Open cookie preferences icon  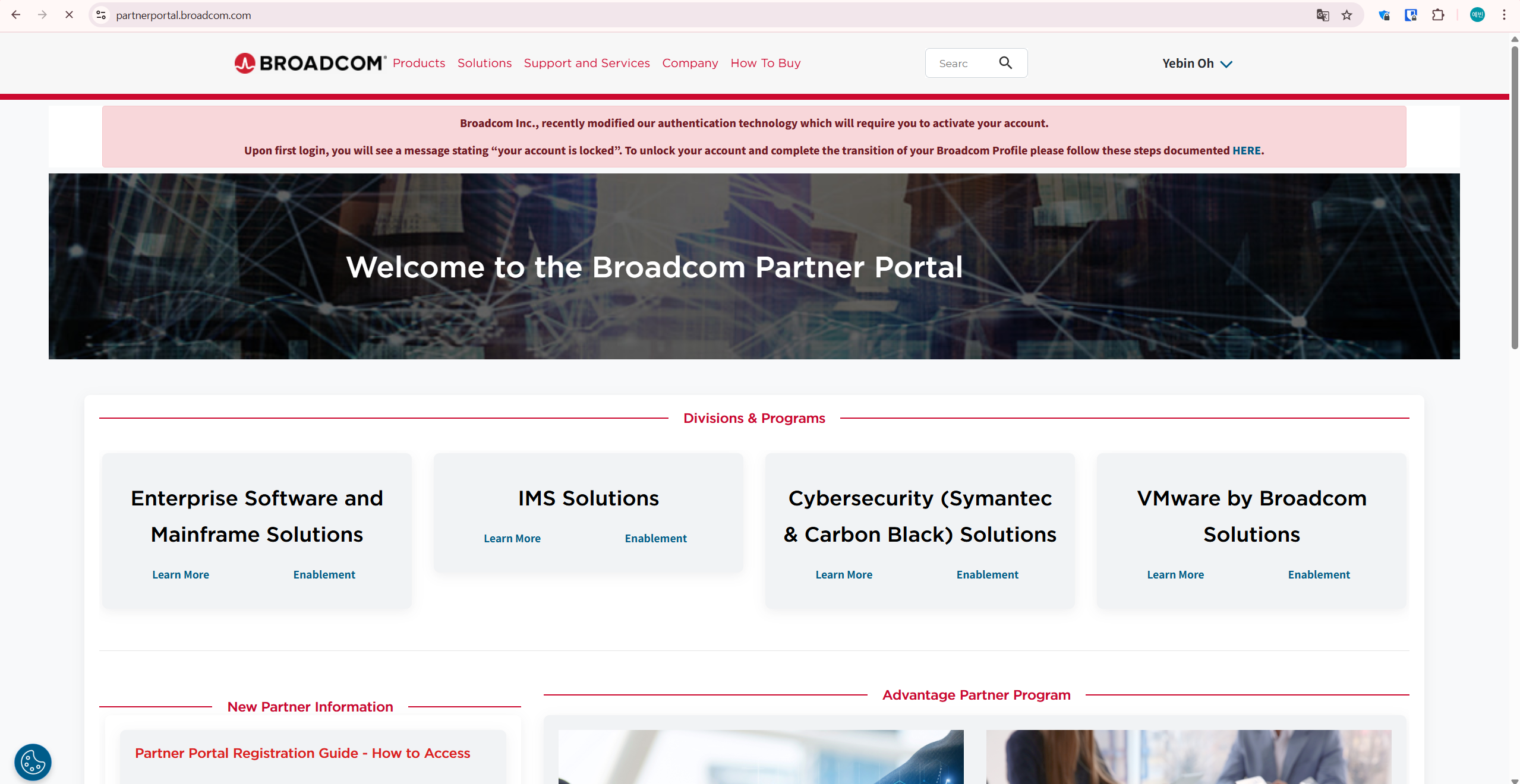click(x=33, y=762)
